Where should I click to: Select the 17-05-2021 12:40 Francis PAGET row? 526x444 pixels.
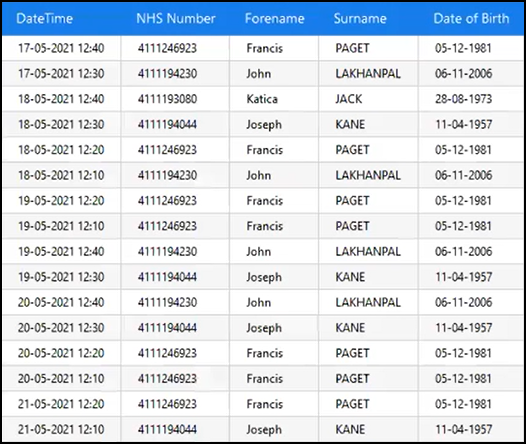(263, 48)
